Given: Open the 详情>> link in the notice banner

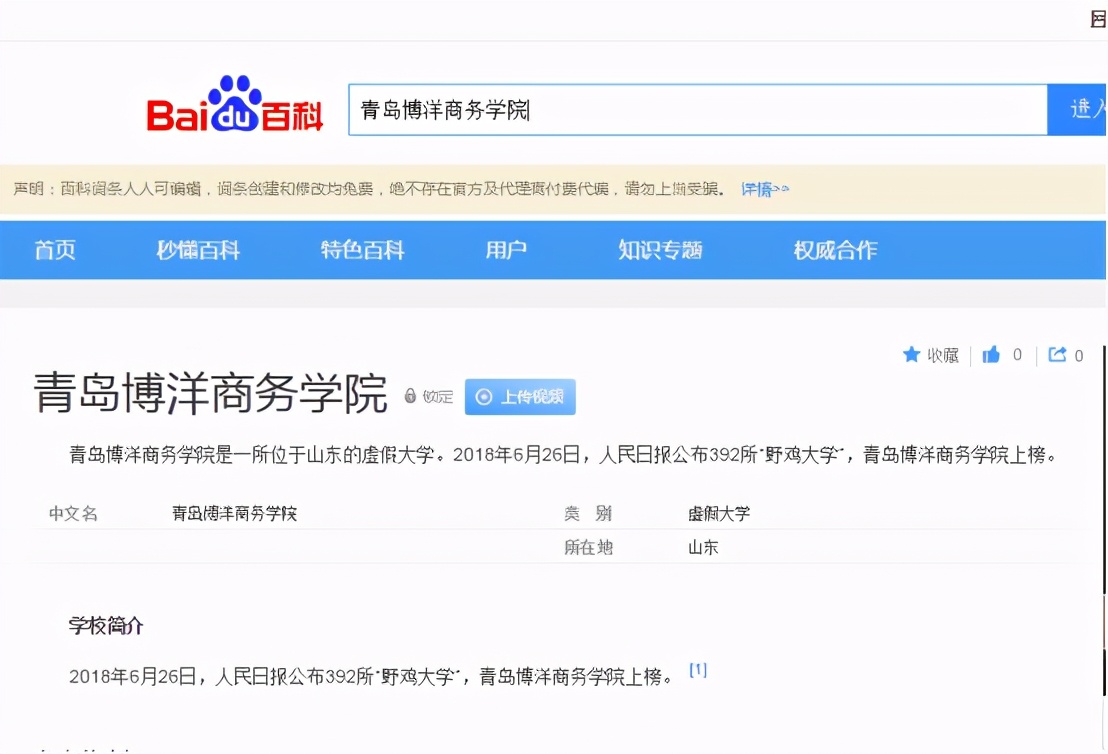Looking at the screenshot, I should (x=762, y=188).
